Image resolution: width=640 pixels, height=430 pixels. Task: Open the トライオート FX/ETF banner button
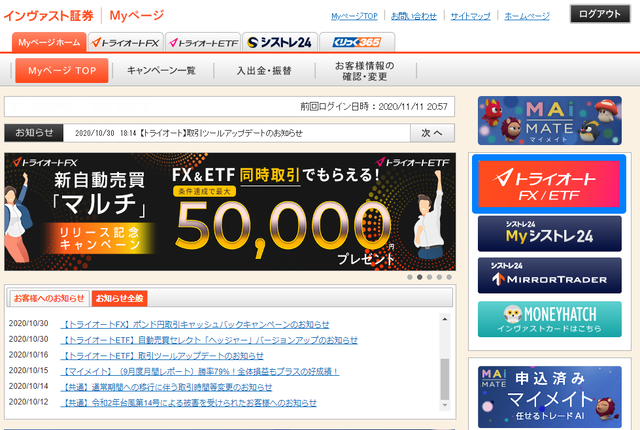point(549,184)
